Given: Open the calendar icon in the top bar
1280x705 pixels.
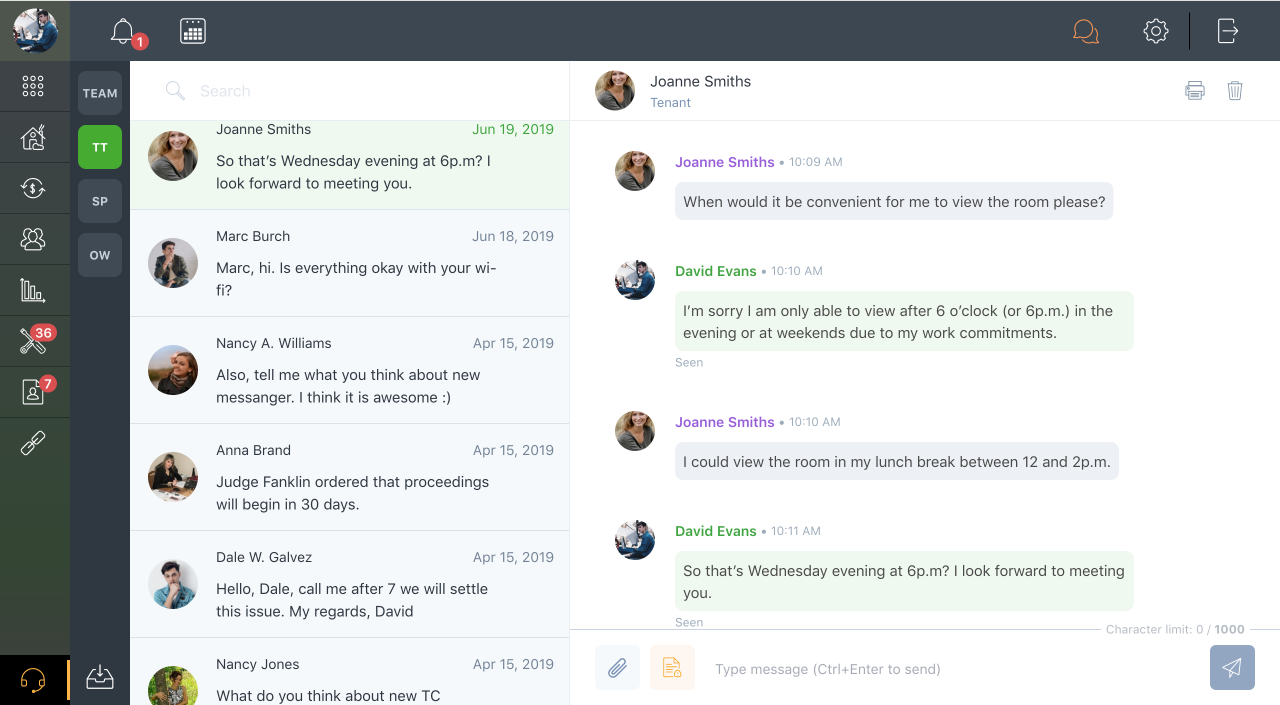Looking at the screenshot, I should click(193, 30).
